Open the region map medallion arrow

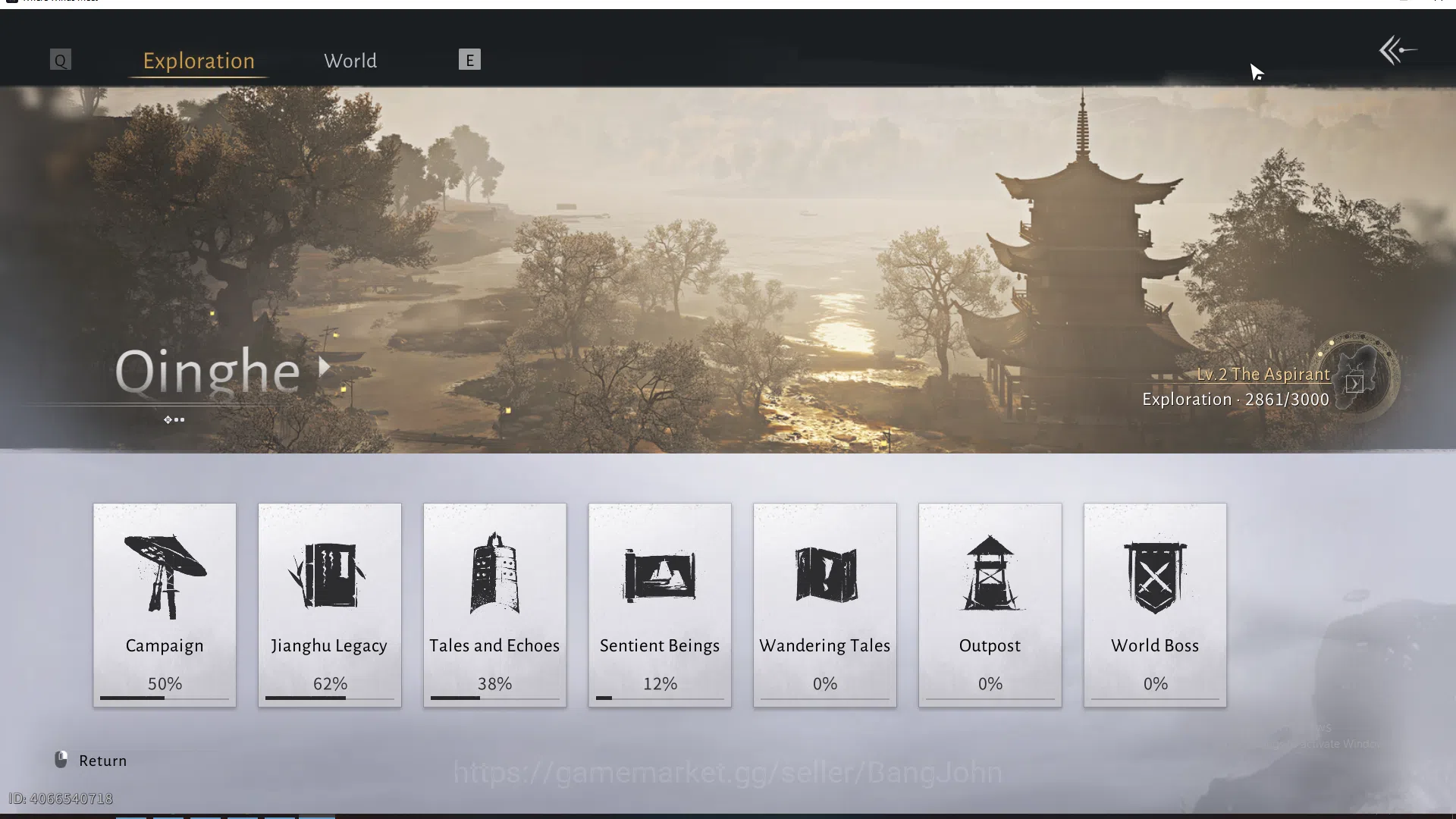(x=1354, y=384)
